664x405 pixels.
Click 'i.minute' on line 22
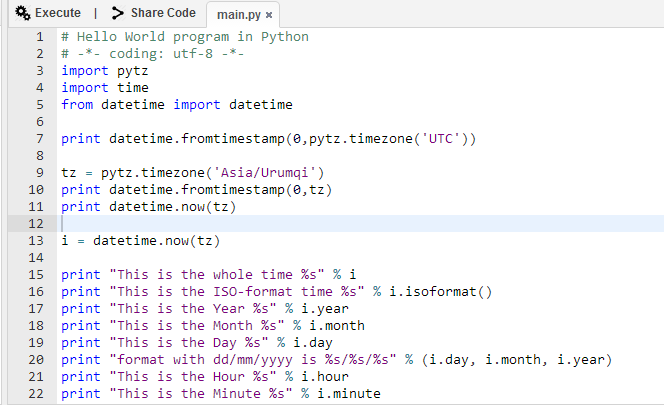pyautogui.click(x=349, y=394)
